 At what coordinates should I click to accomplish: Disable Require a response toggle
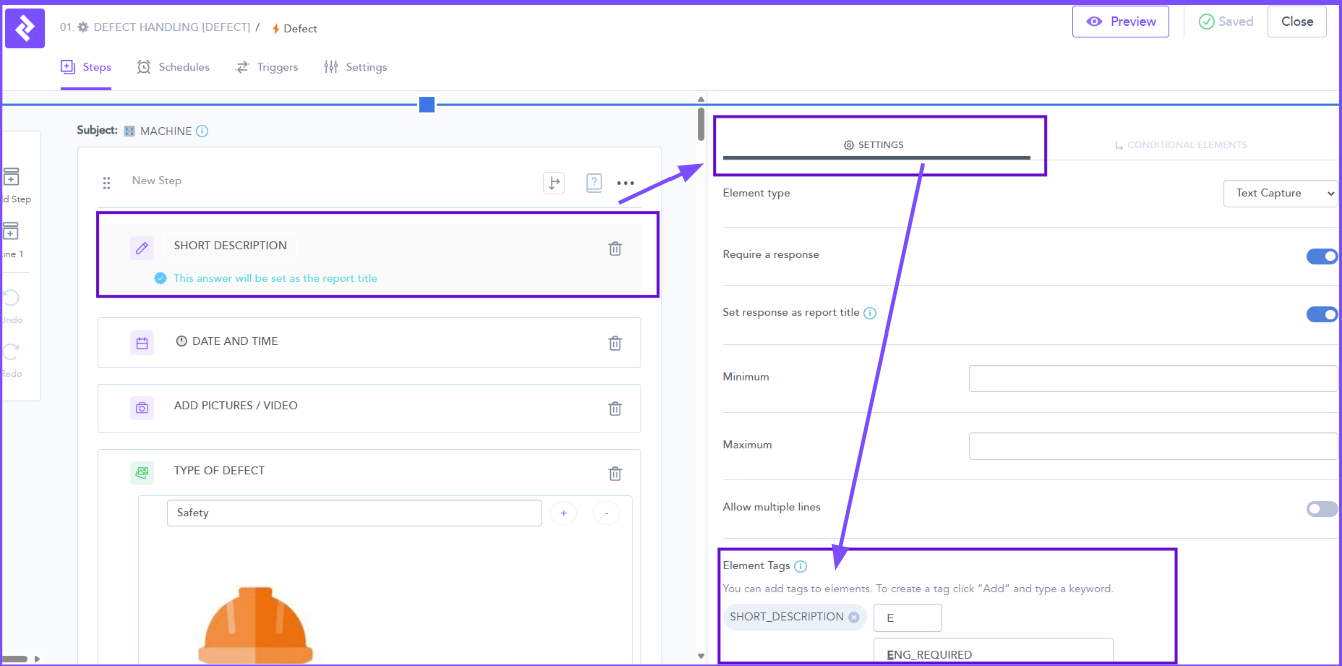(x=1321, y=256)
